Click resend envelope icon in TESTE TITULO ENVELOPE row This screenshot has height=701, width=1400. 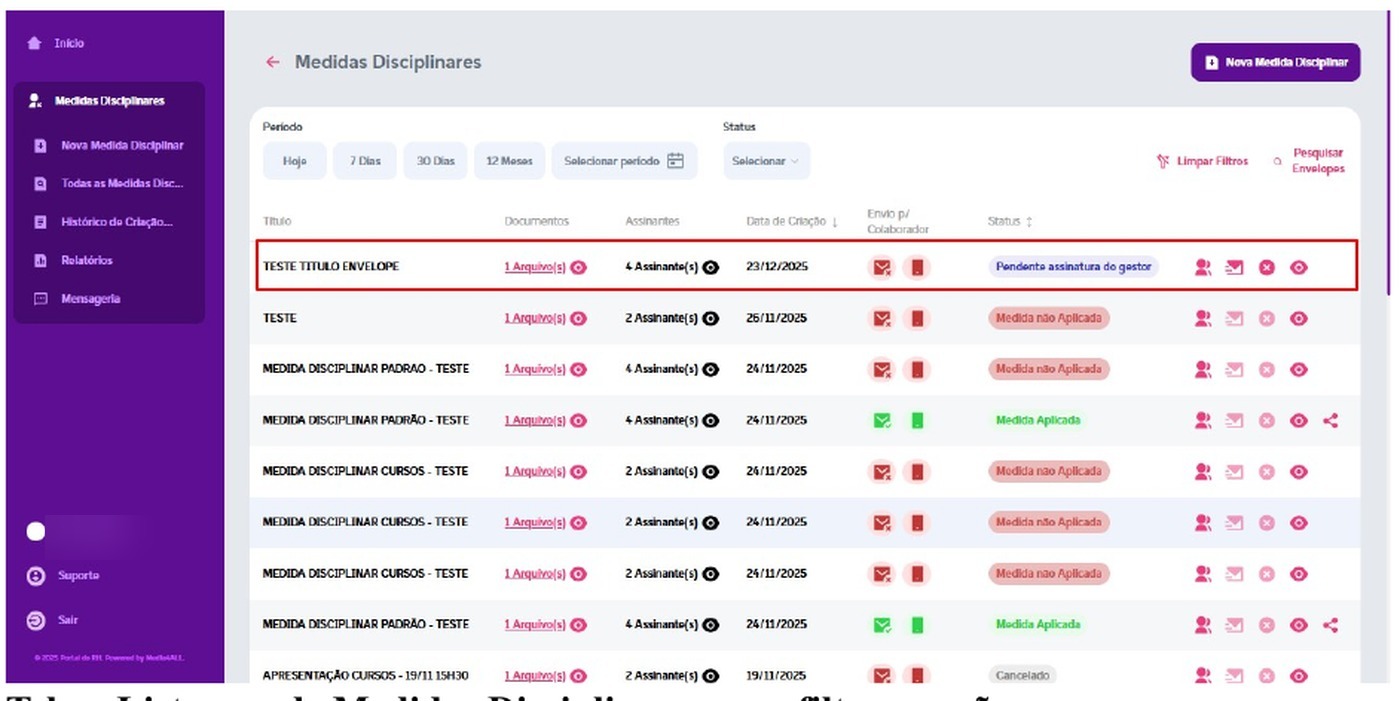click(x=1235, y=267)
